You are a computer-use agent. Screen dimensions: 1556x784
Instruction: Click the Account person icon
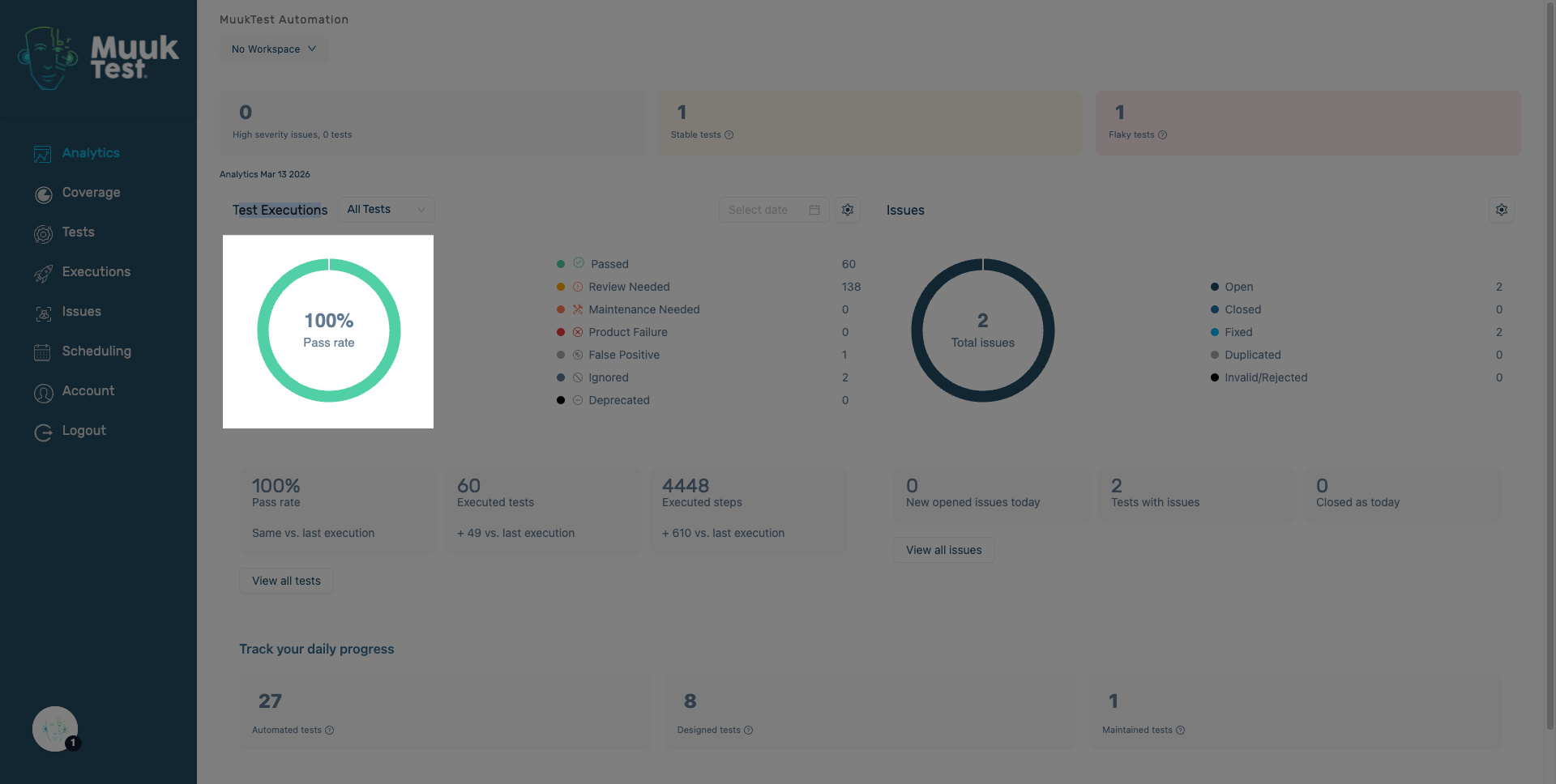click(x=43, y=393)
